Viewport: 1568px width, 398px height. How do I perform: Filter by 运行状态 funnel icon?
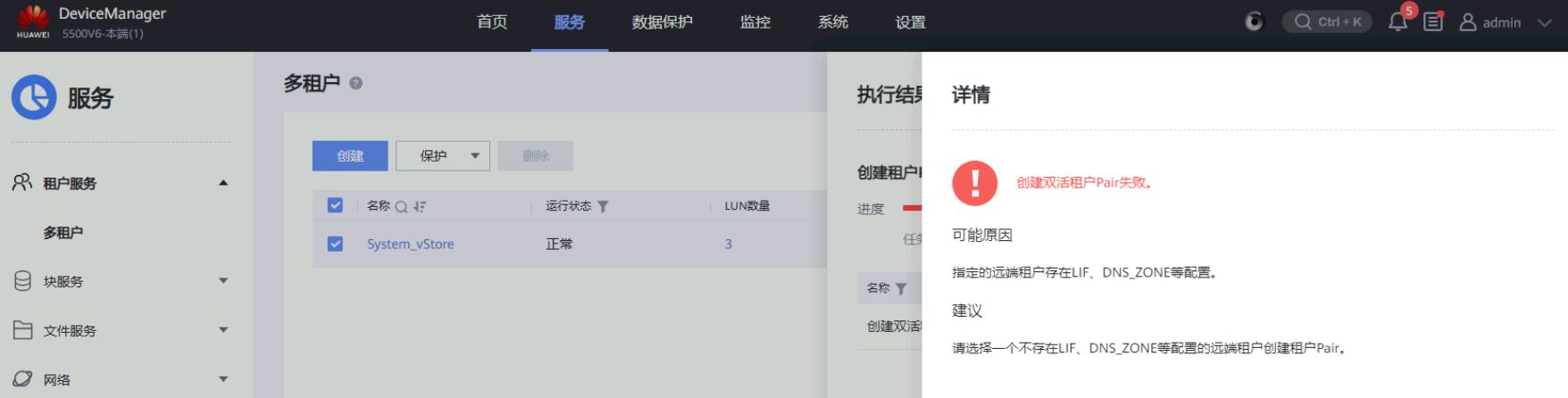click(604, 206)
